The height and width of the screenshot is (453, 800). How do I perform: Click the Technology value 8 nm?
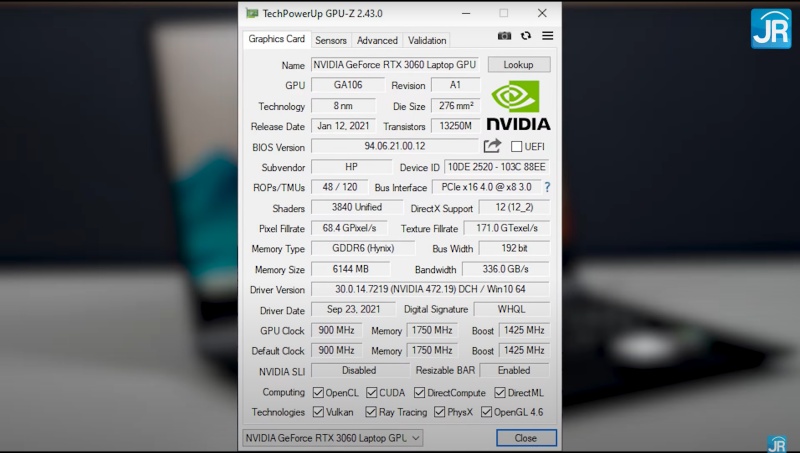[343, 106]
